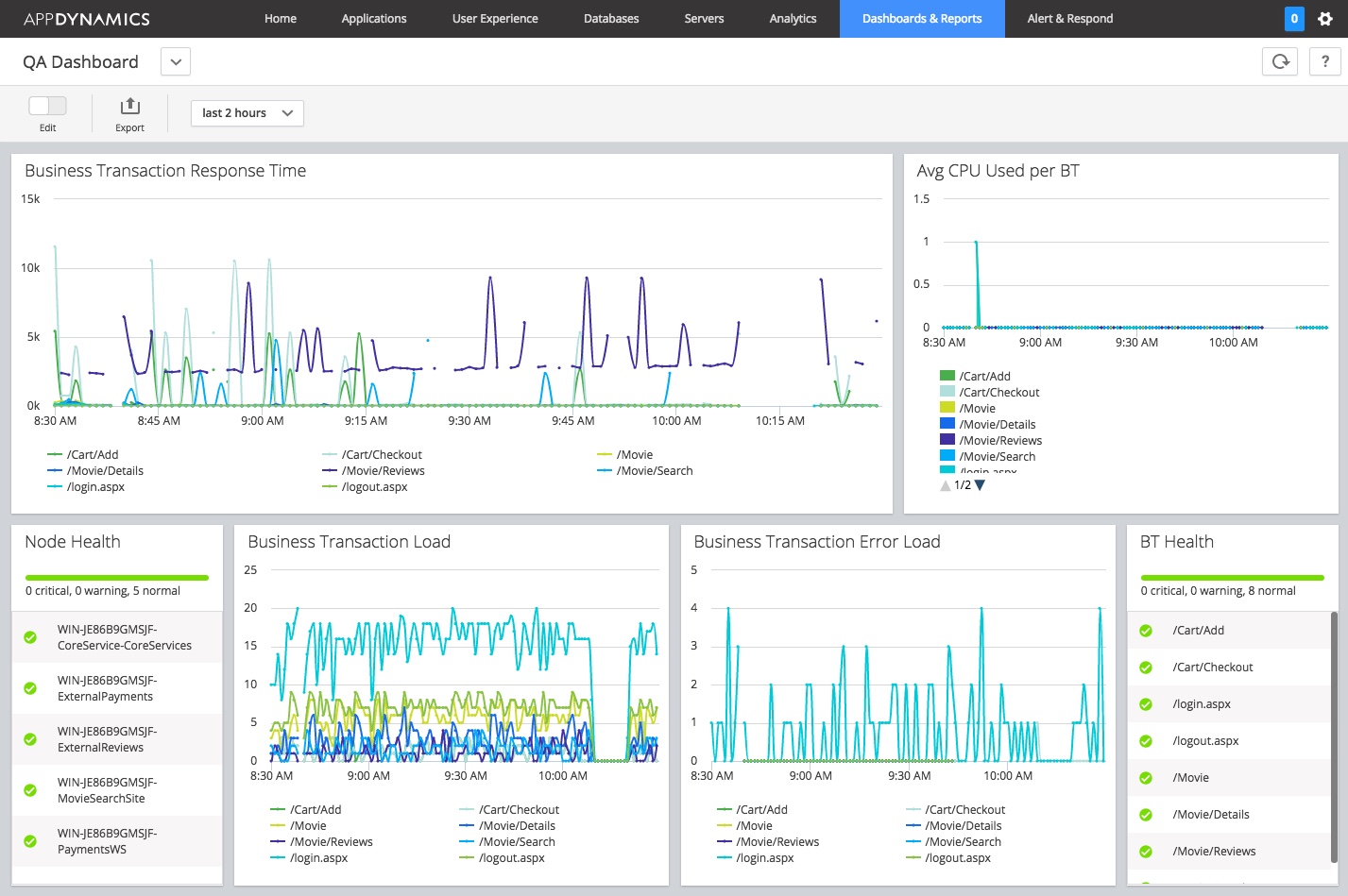Toggle /Cart/Checkout legend in Response Time chart
Viewport: 1348px width, 896px height.
tap(372, 455)
